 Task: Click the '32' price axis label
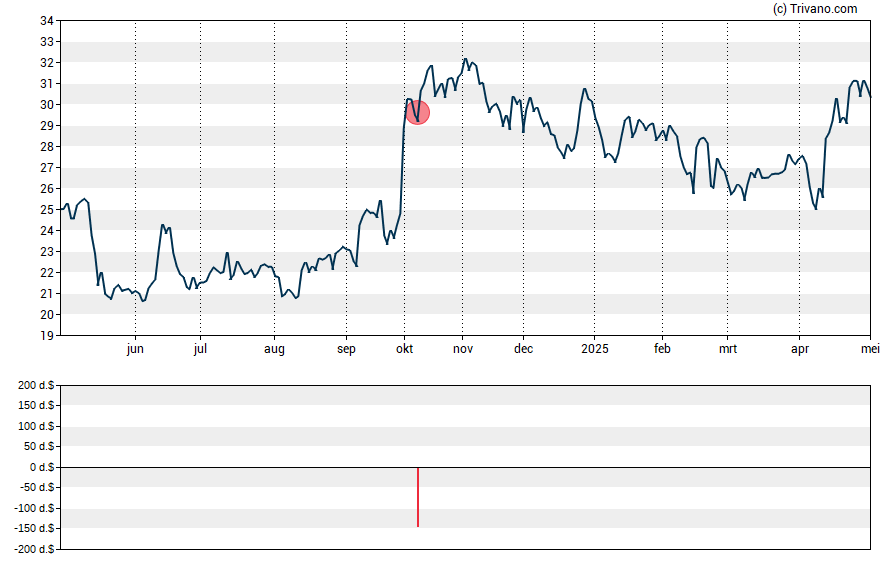pyautogui.click(x=46, y=63)
